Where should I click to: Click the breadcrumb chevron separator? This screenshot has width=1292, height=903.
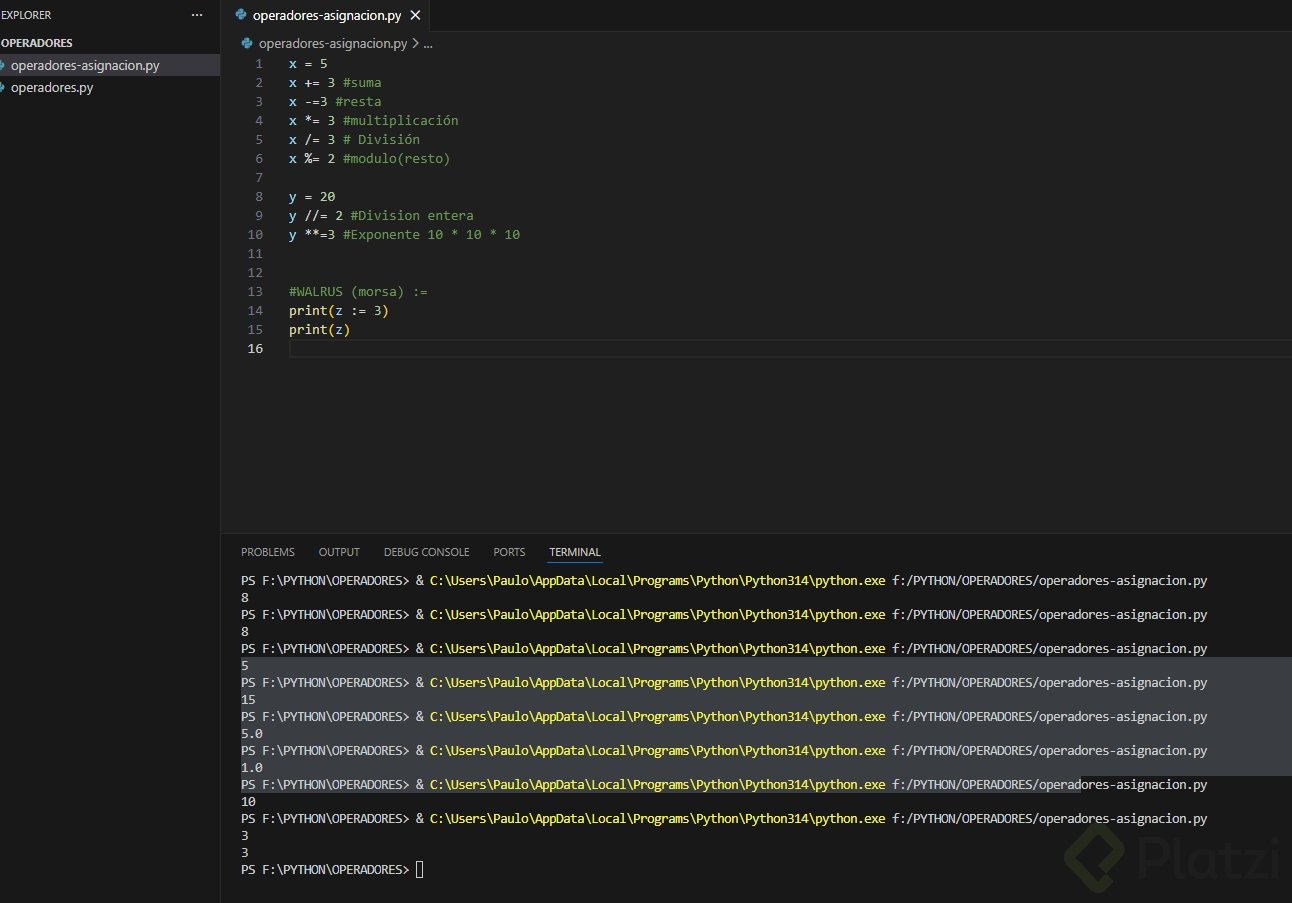point(414,44)
